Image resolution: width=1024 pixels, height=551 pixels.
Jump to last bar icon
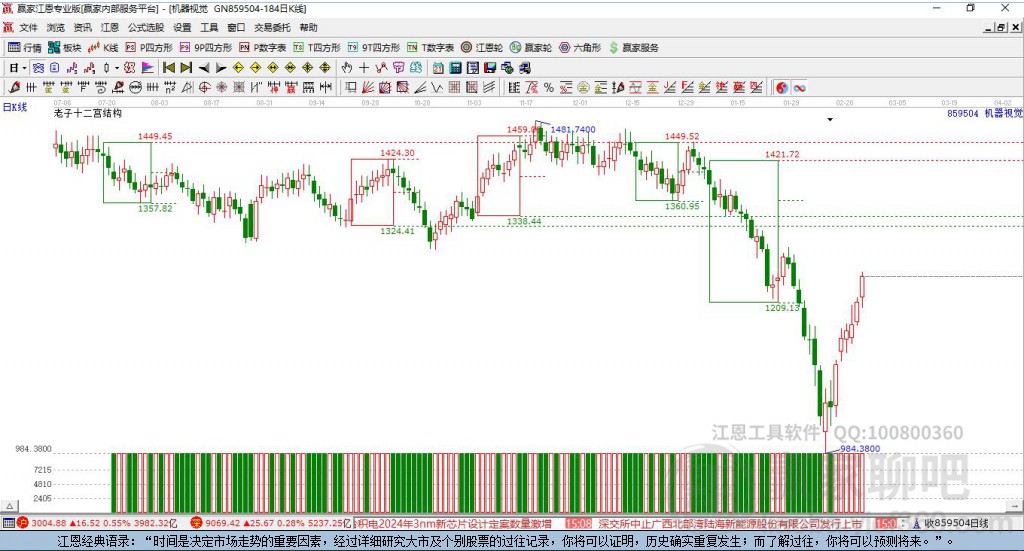tap(186, 68)
